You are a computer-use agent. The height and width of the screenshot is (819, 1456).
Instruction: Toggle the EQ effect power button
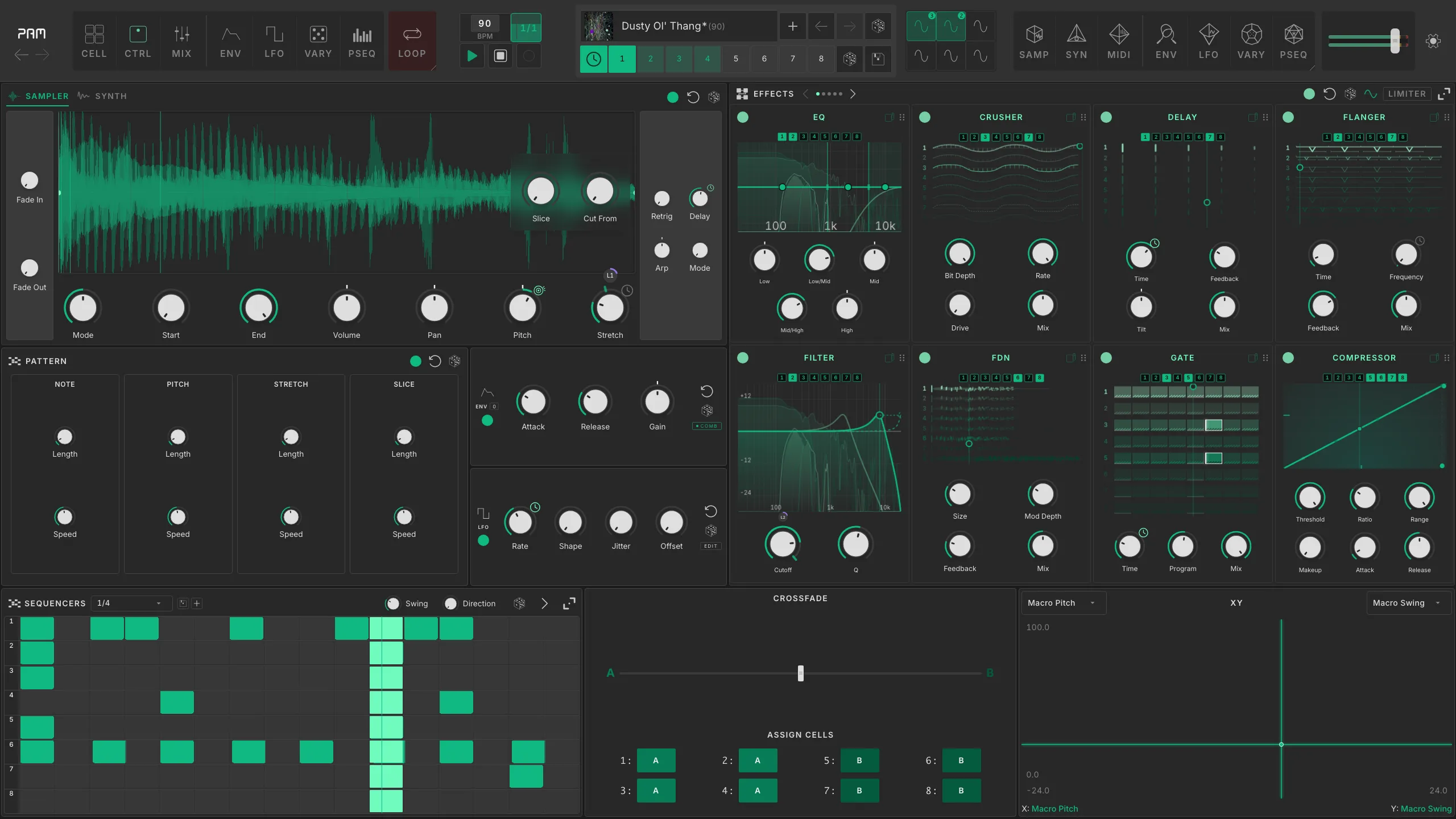point(743,117)
